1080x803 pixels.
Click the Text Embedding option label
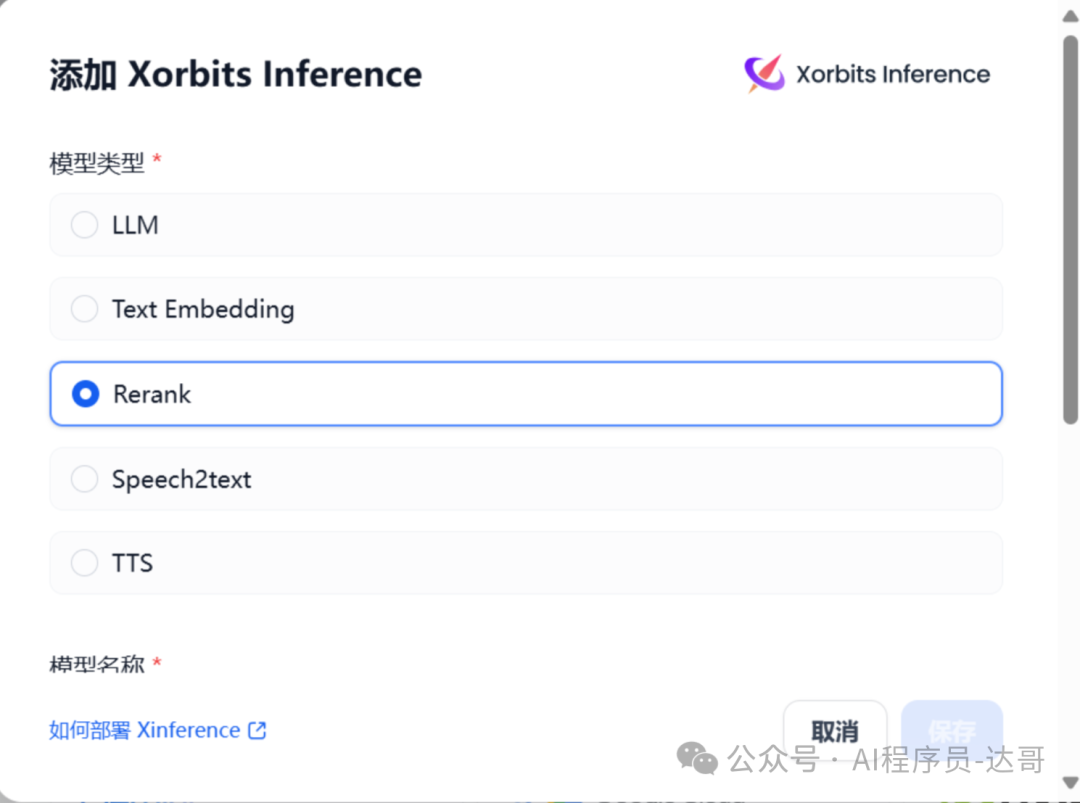click(x=203, y=309)
